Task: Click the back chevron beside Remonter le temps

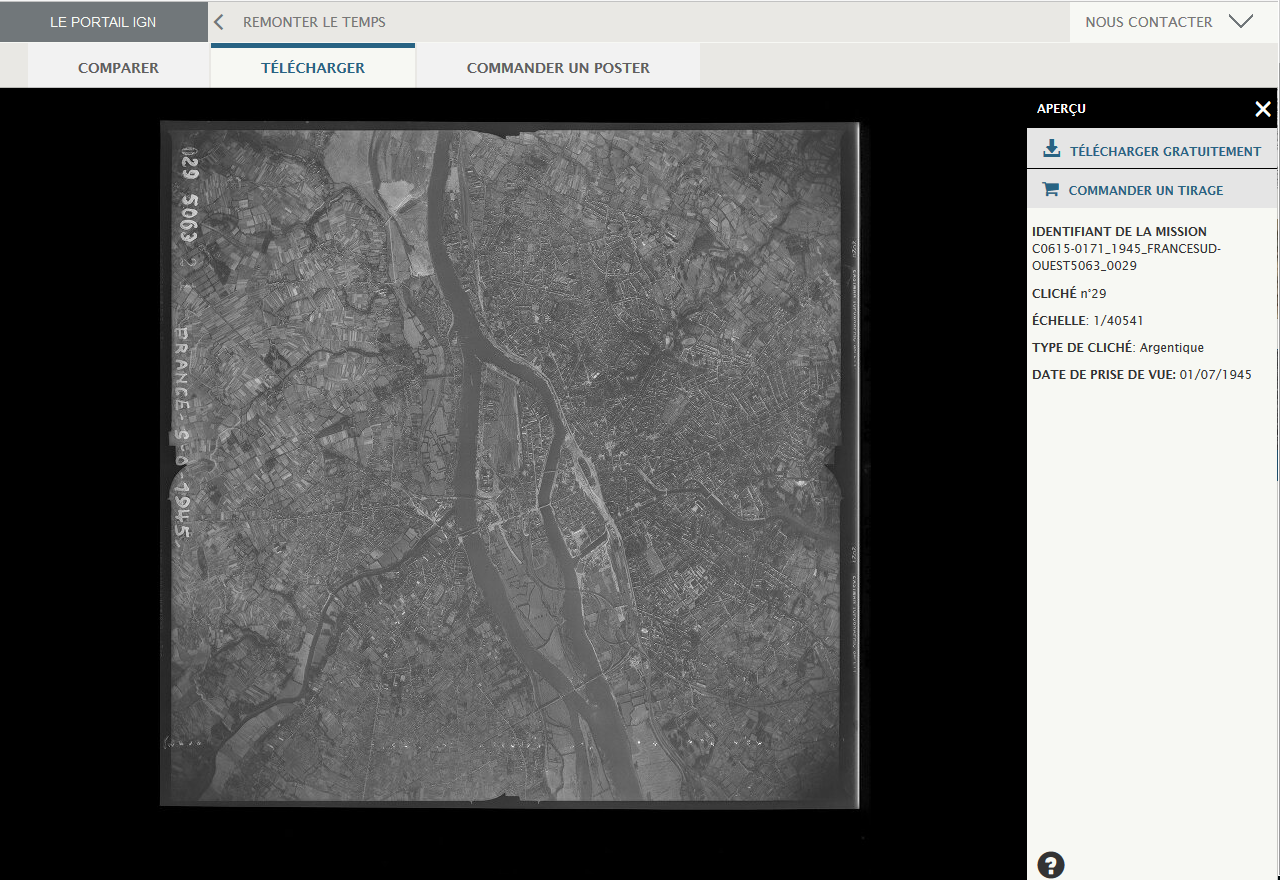Action: coord(219,22)
